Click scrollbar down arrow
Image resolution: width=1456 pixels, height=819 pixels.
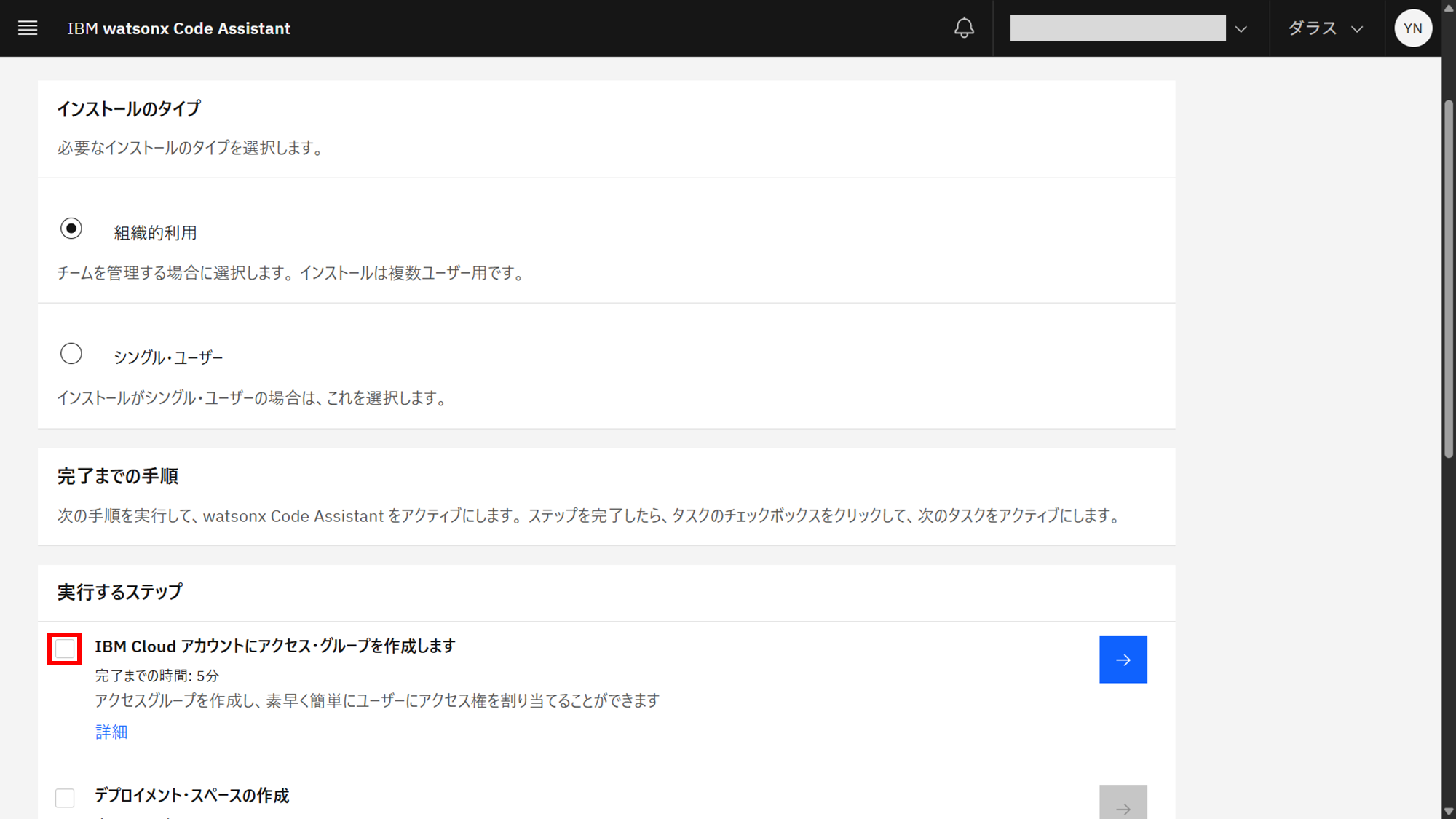(1449, 811)
